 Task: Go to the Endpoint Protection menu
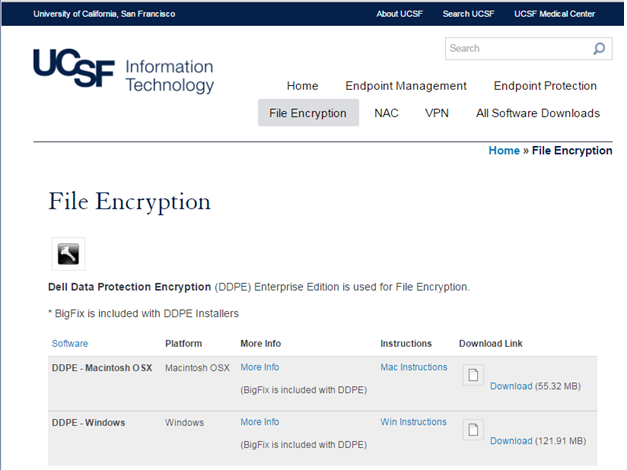click(x=545, y=86)
